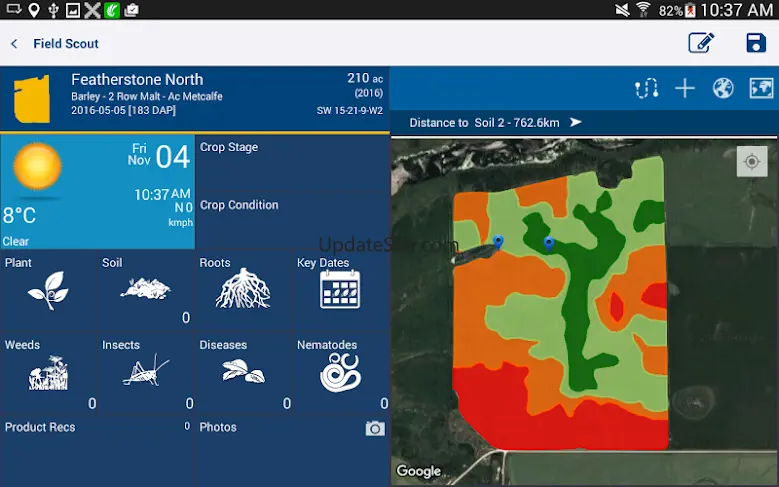Open the edit note pencil icon
This screenshot has height=487, width=779.
point(701,43)
